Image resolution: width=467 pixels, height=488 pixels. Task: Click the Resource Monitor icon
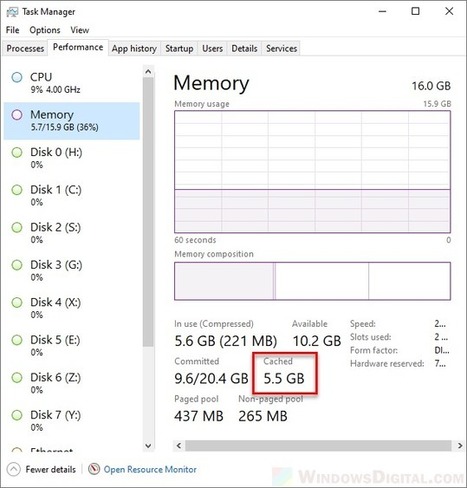coord(94,469)
